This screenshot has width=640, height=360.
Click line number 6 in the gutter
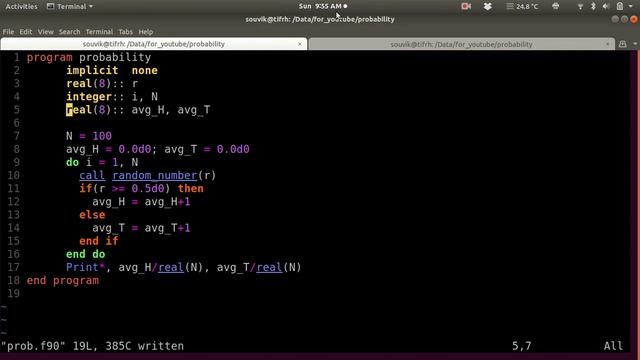click(17, 123)
